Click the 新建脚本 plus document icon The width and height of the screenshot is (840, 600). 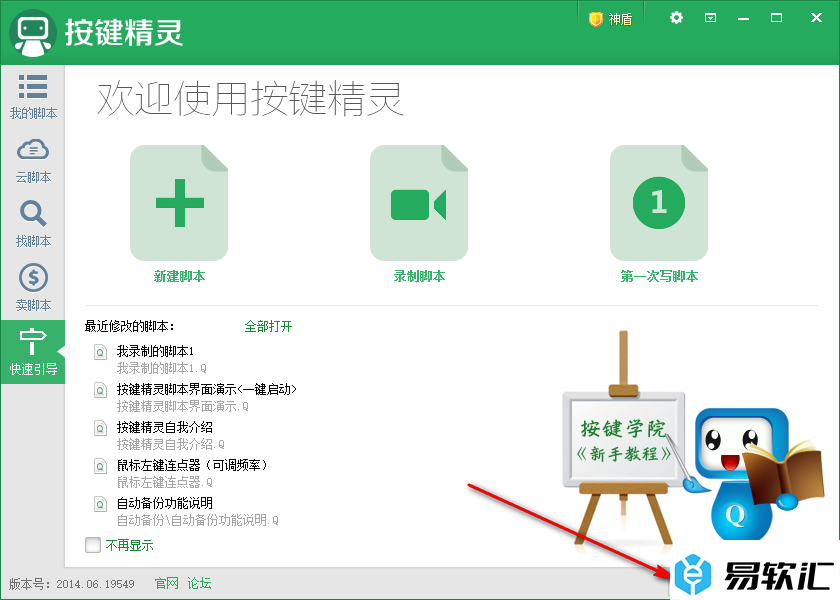(x=179, y=203)
